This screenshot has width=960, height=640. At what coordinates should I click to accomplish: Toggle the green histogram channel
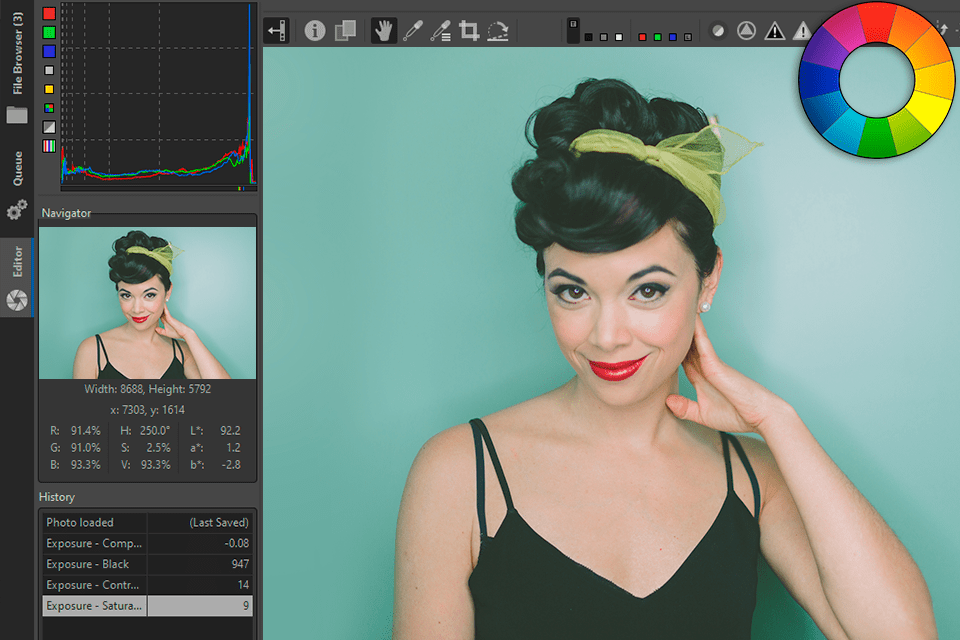click(49, 32)
